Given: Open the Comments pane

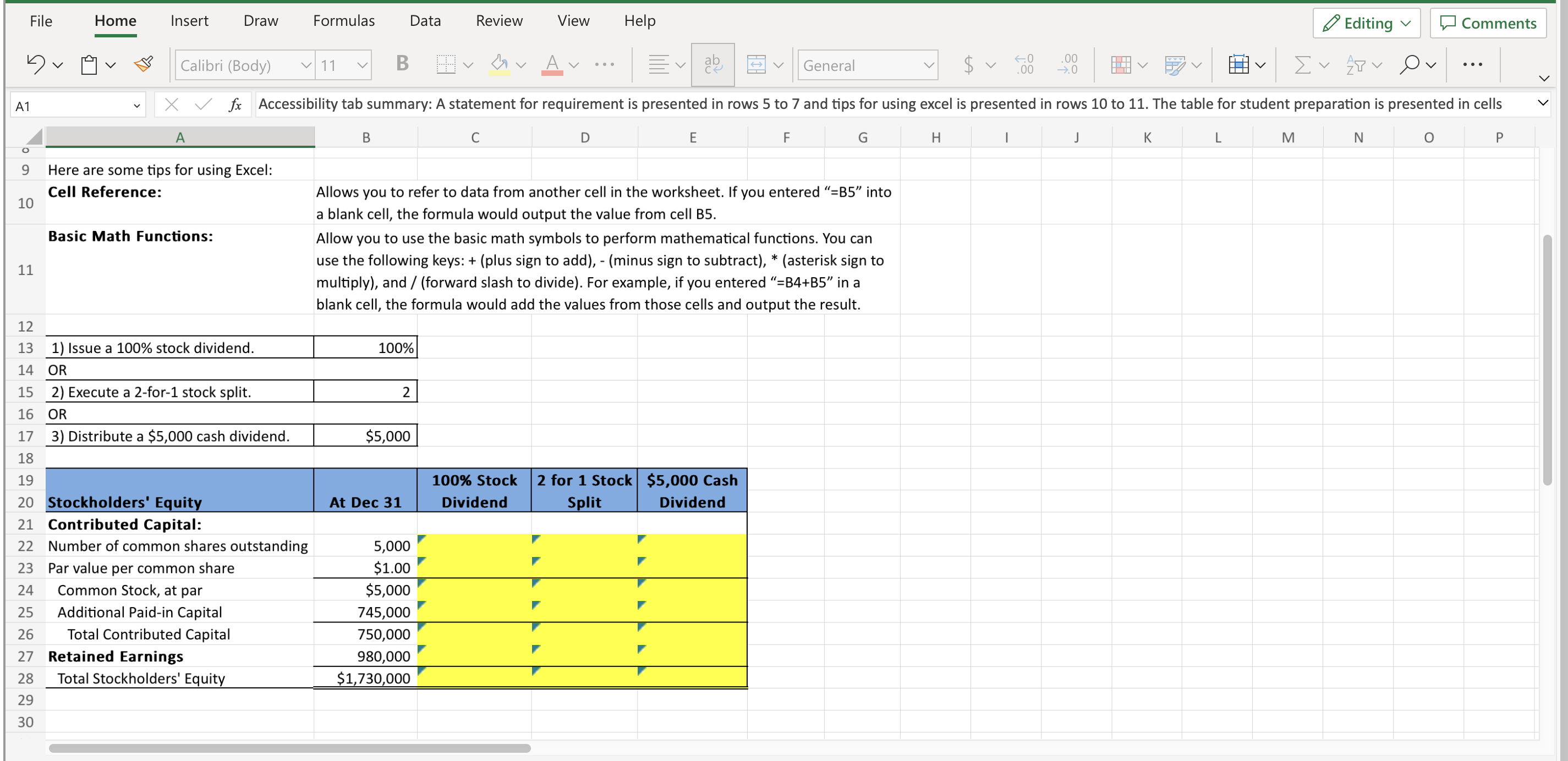Looking at the screenshot, I should [x=1488, y=23].
